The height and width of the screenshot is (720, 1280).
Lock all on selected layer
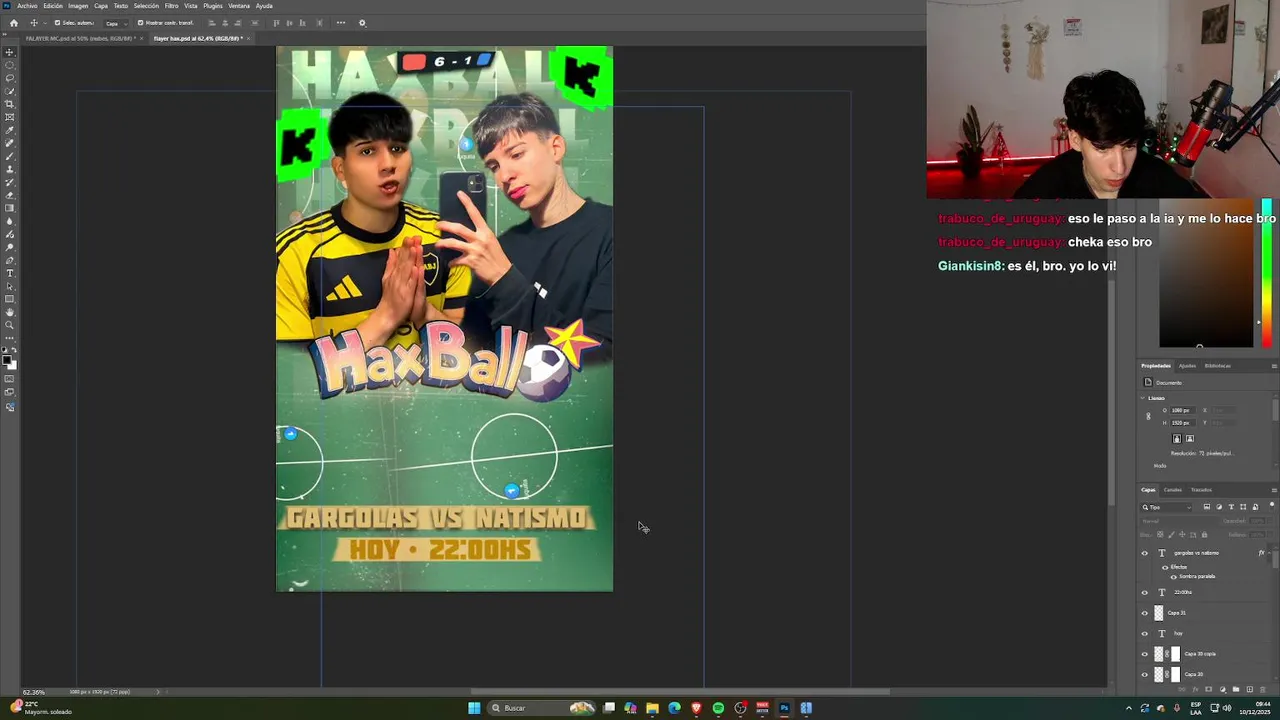coord(1204,535)
